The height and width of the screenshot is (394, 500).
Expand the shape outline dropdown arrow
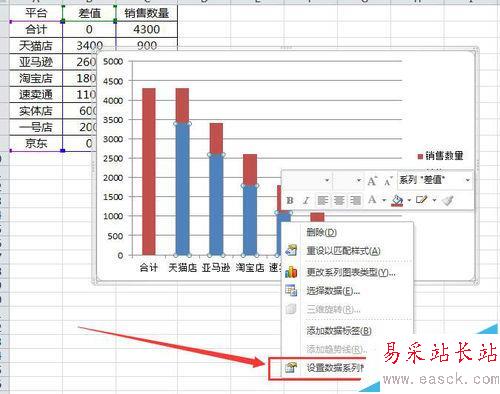(x=434, y=200)
